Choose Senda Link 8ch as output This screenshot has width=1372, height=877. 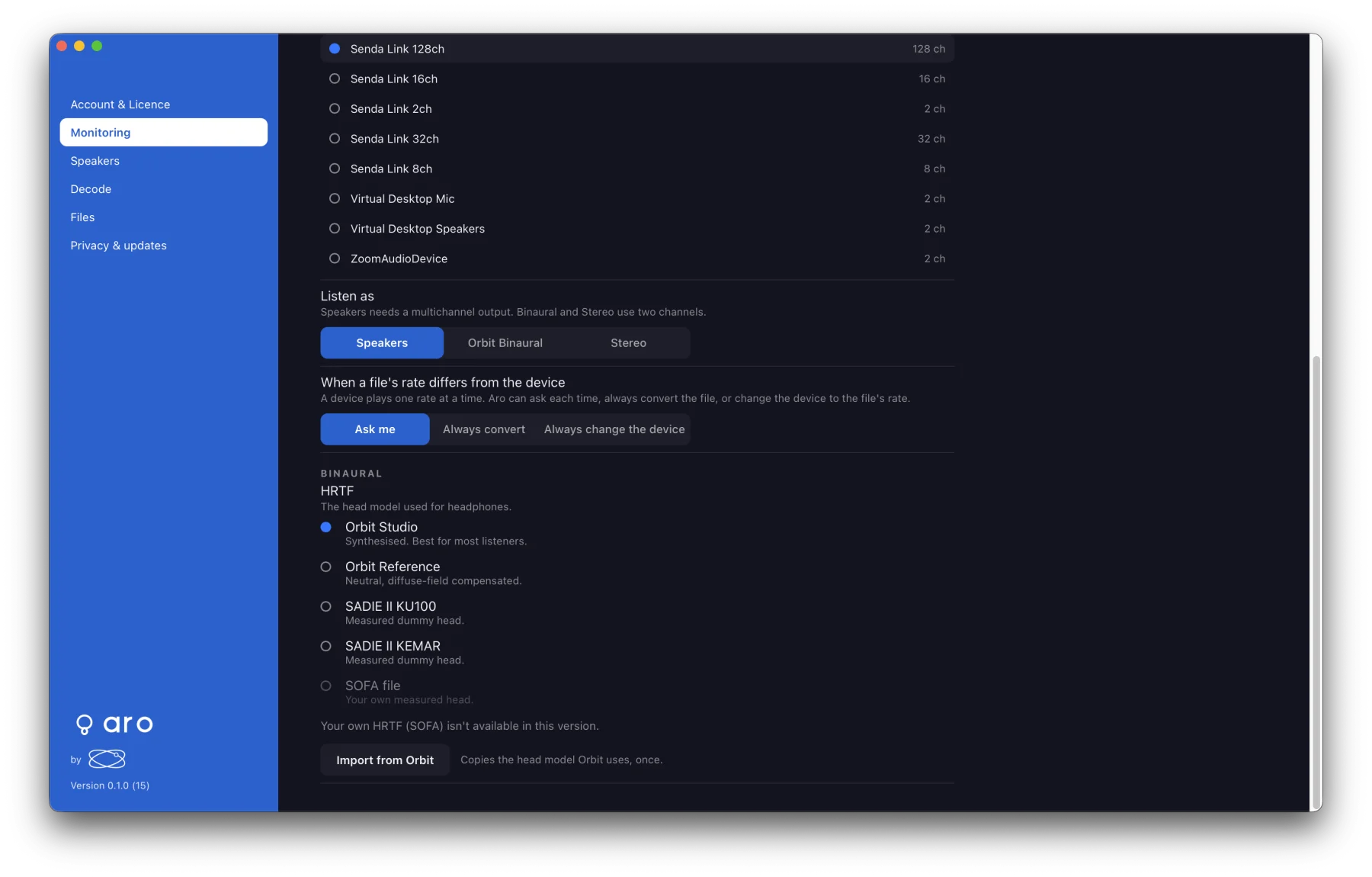(637, 169)
